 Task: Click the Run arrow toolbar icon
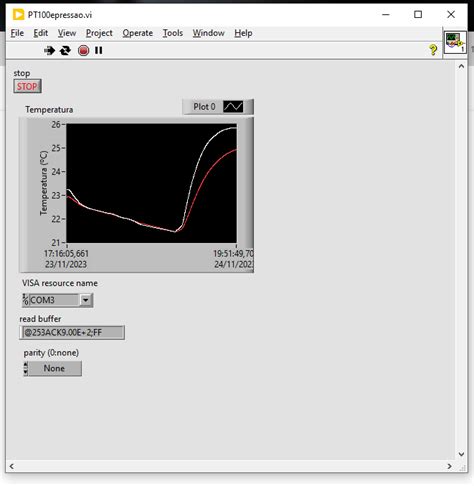point(49,51)
